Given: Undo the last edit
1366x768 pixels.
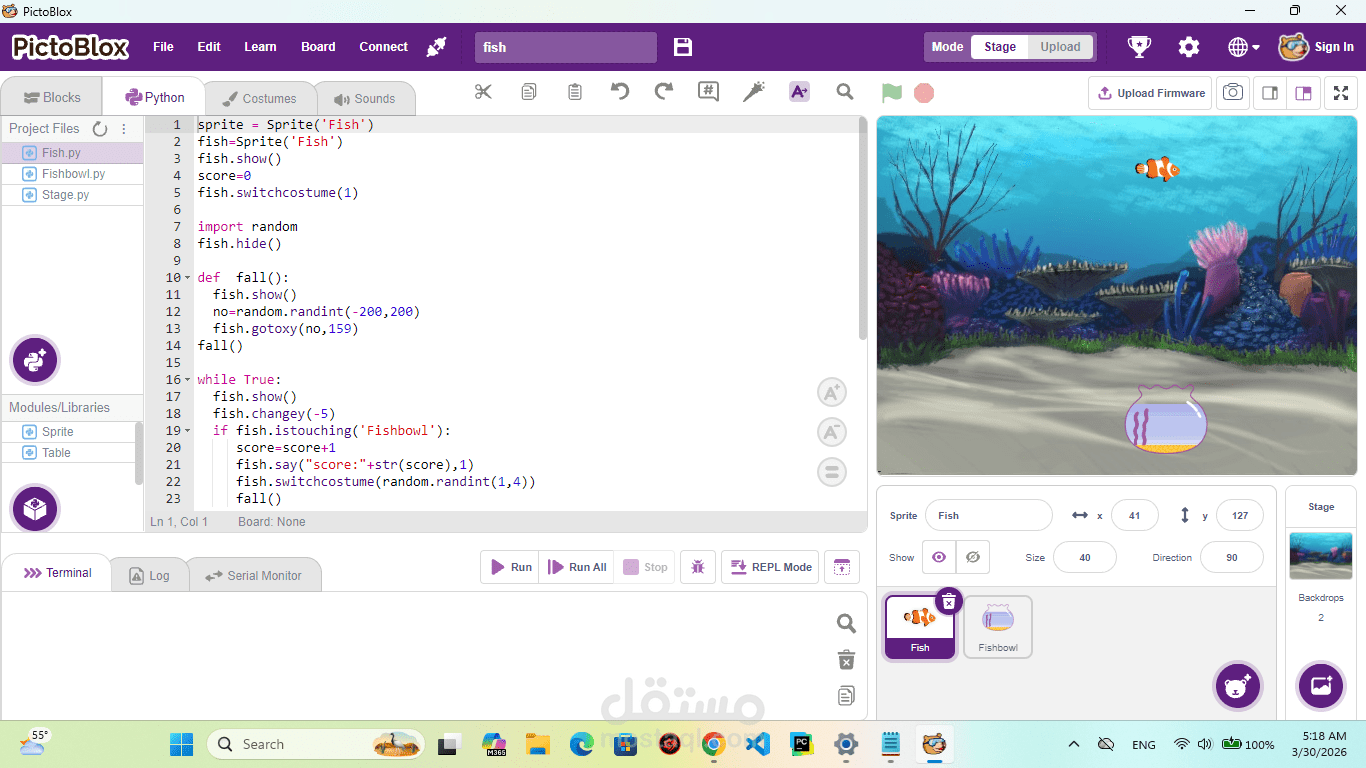Looking at the screenshot, I should click(x=620, y=92).
